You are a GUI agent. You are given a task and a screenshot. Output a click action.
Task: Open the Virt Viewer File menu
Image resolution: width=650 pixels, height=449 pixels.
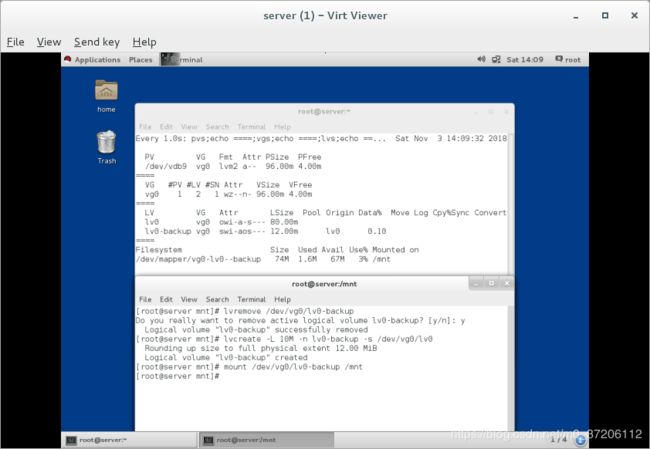[x=15, y=42]
